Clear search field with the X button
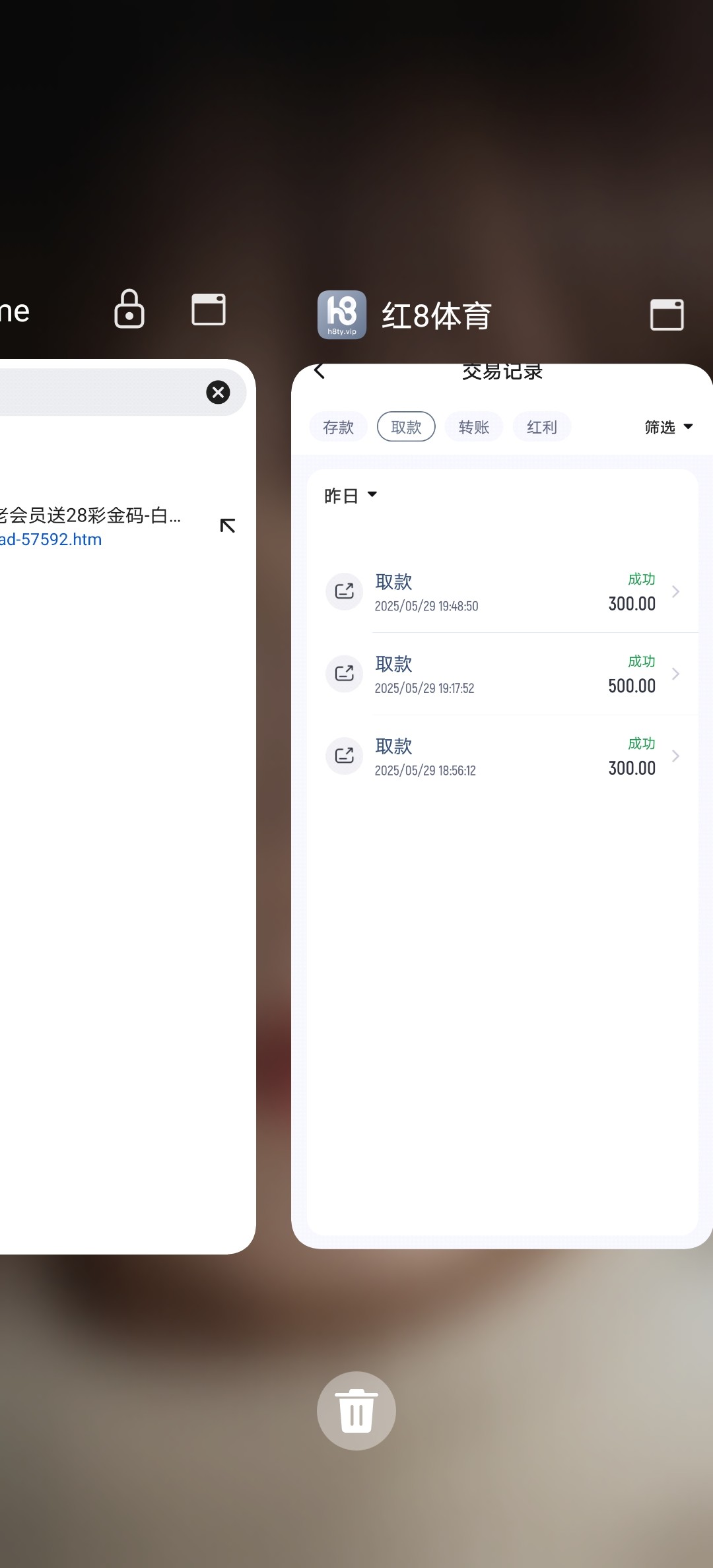The width and height of the screenshot is (713, 1568). [x=218, y=393]
